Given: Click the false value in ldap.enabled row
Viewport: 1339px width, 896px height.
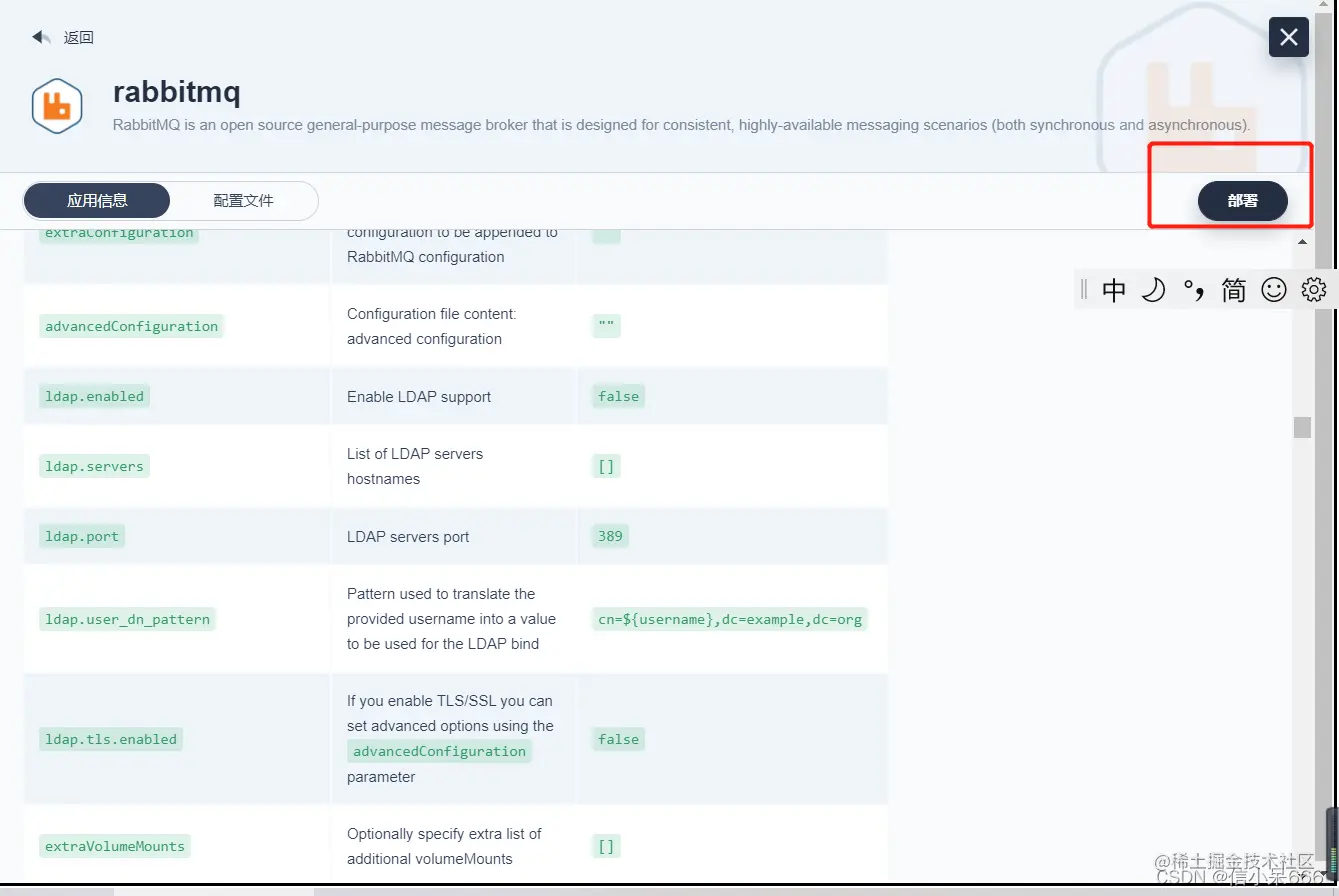Looking at the screenshot, I should tap(618, 396).
